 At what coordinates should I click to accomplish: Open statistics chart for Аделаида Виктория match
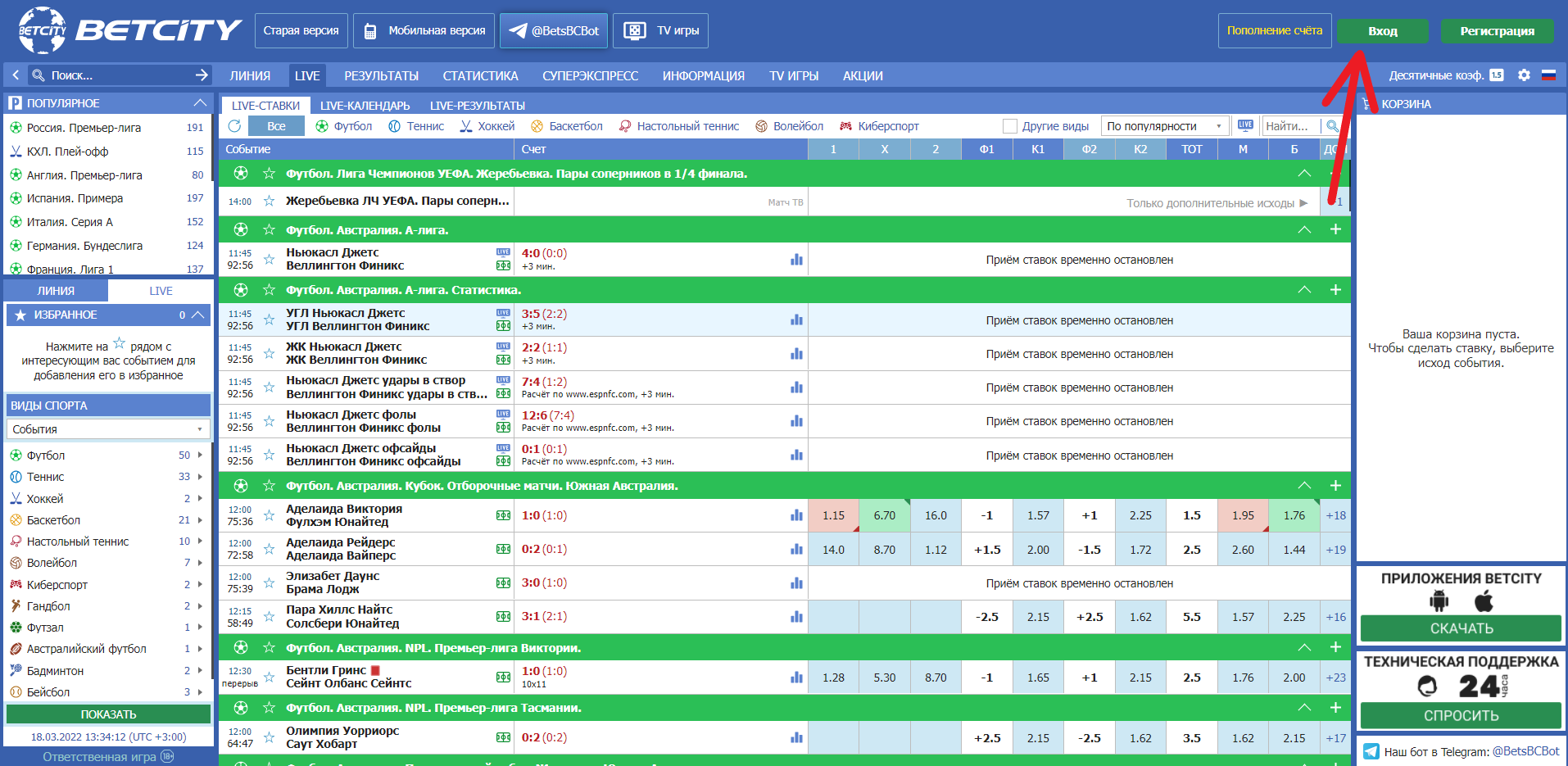coord(796,515)
